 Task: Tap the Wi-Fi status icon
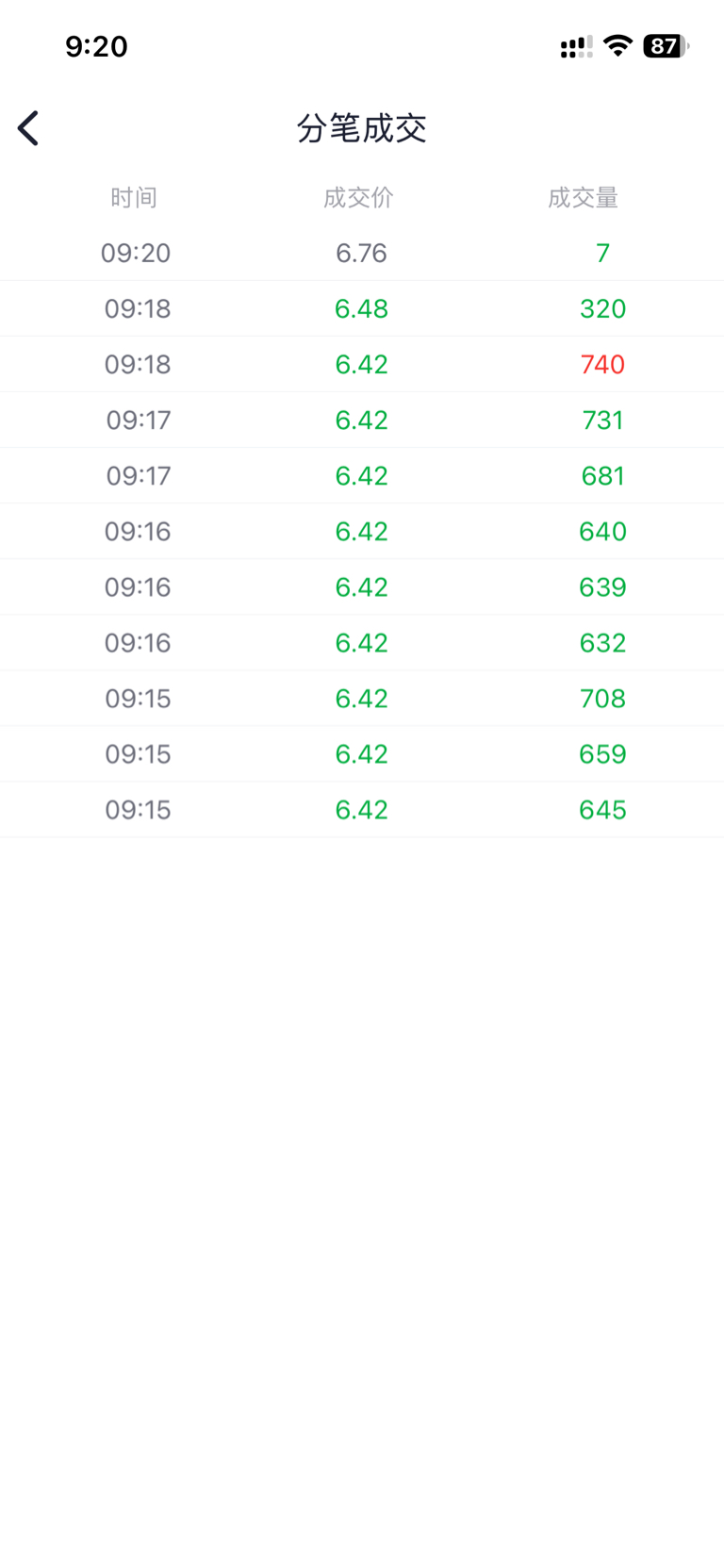tap(617, 46)
